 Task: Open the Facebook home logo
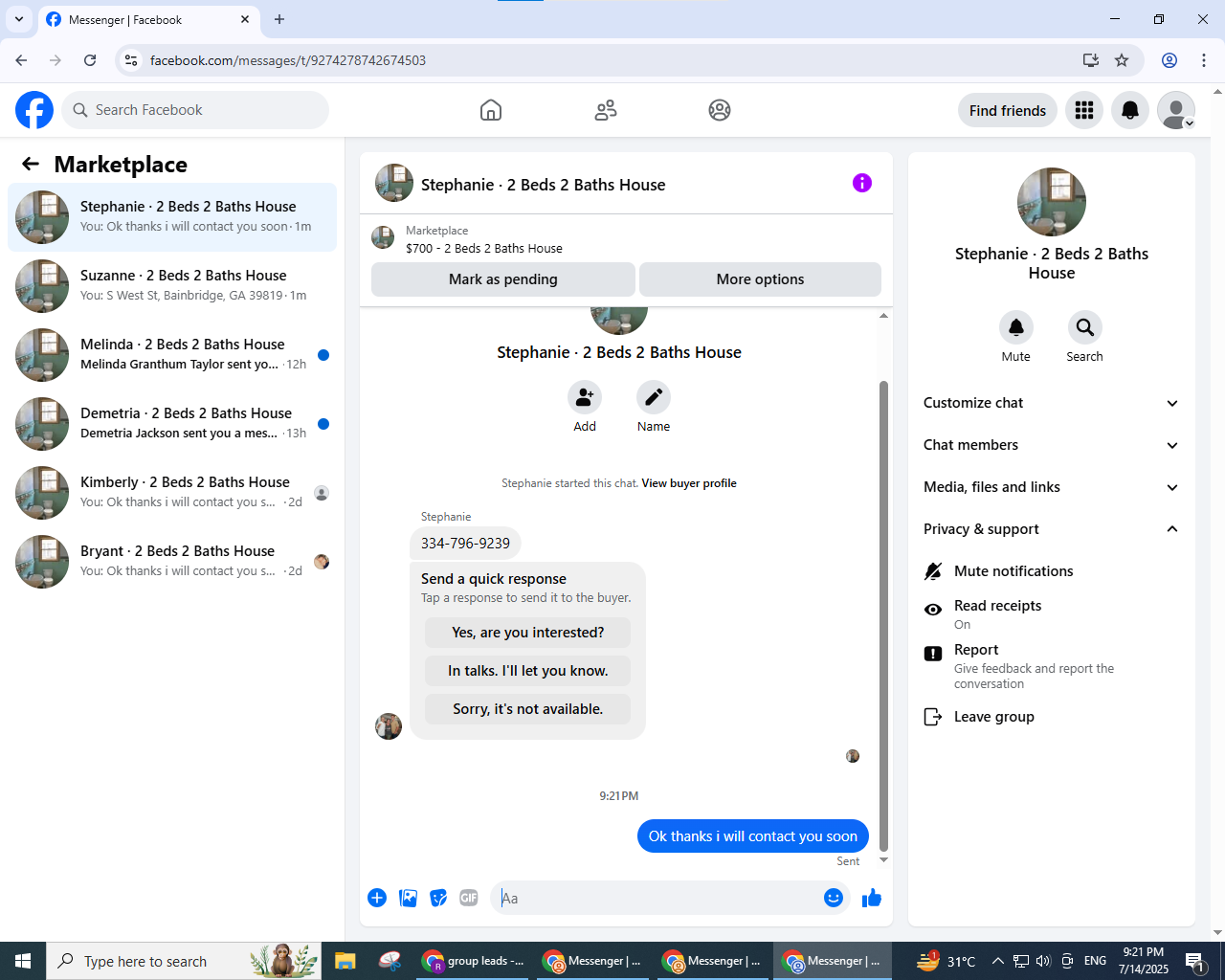[x=34, y=110]
